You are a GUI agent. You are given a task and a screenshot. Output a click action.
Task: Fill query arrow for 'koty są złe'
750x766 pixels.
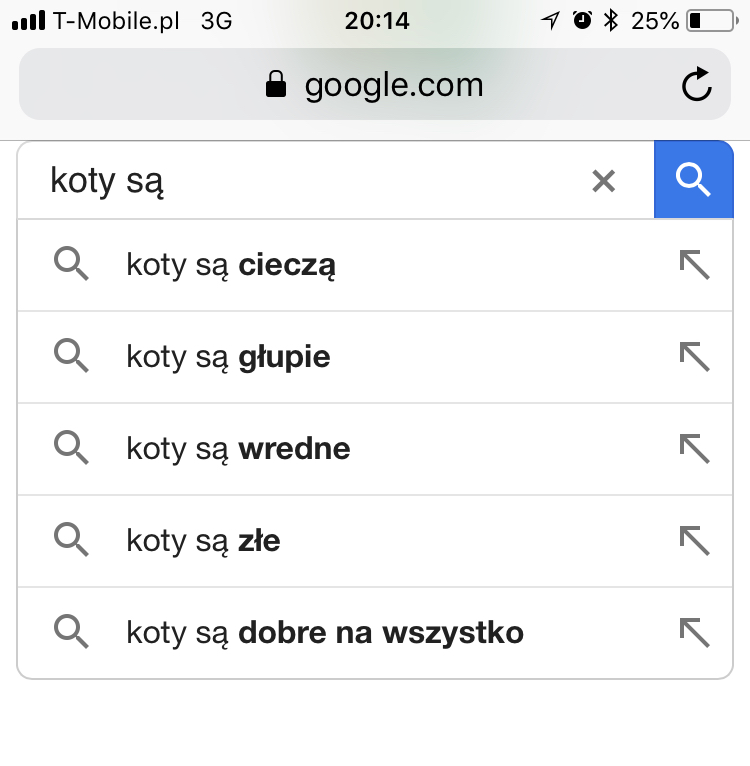click(x=694, y=540)
